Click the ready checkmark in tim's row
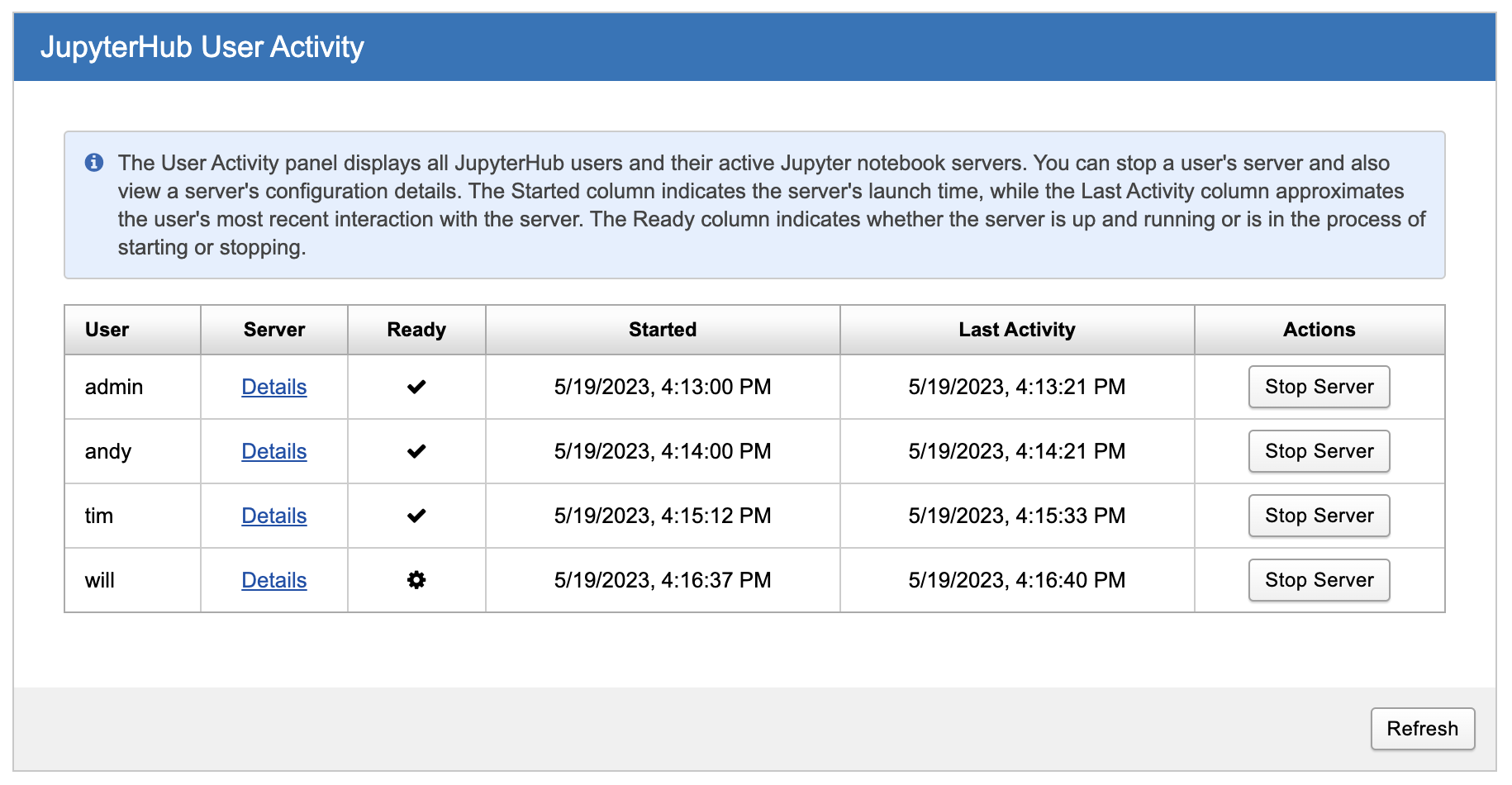 416,516
